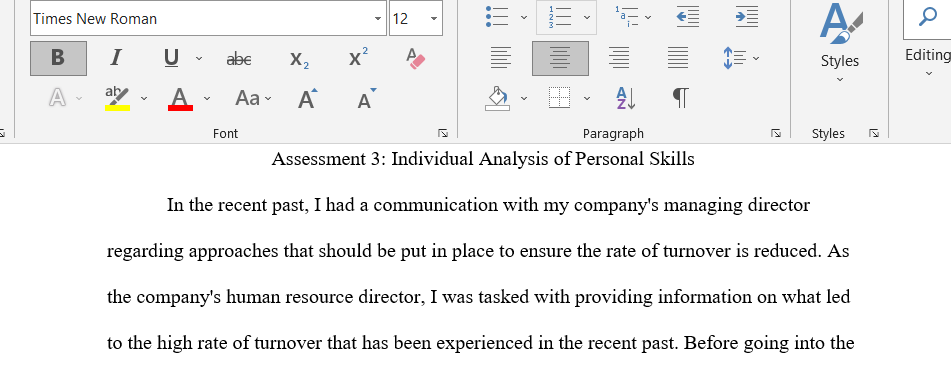Open underline style dropdown arrow
The image size is (951, 376).
click(199, 59)
